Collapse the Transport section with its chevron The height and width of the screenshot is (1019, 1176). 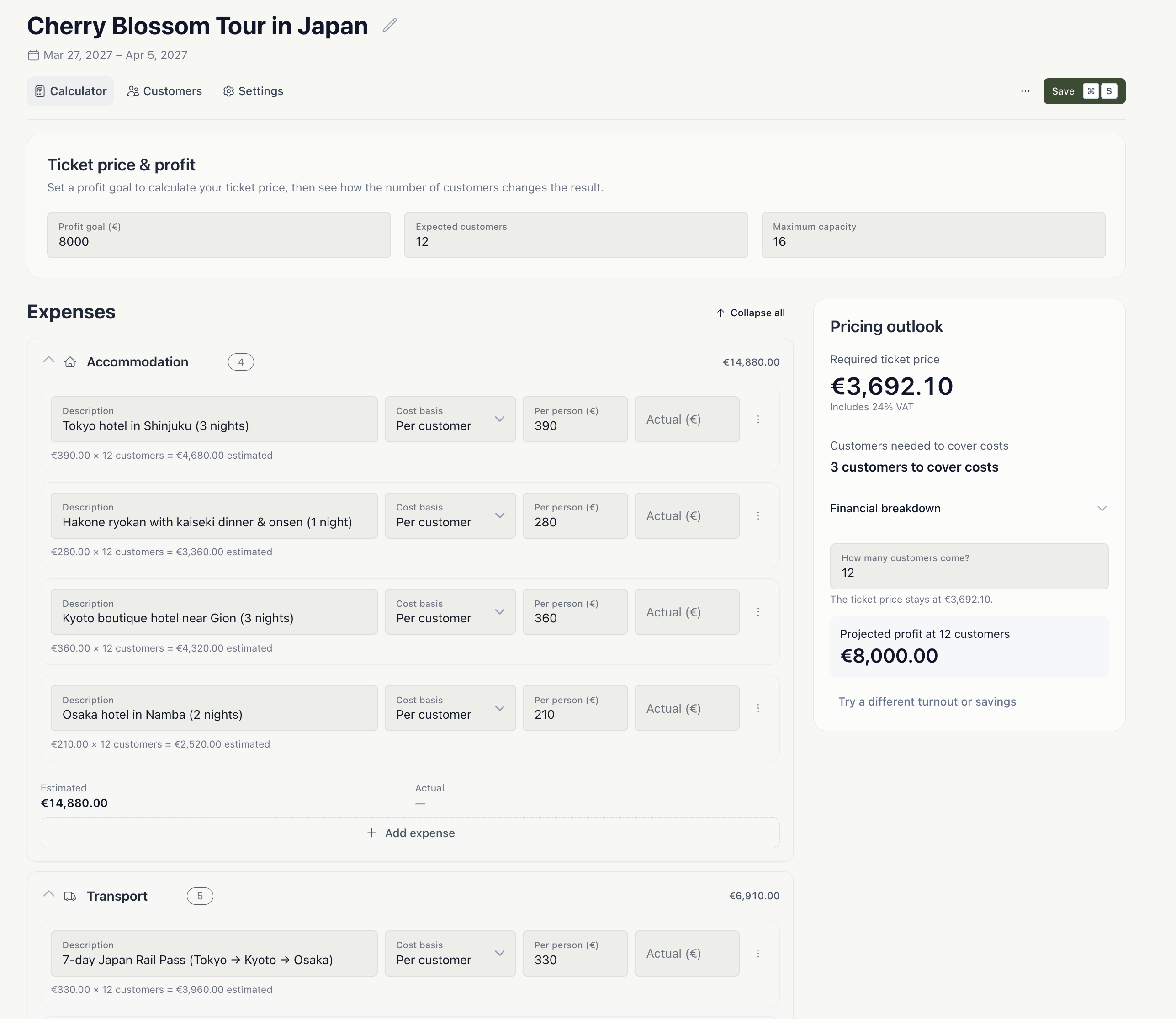tap(49, 894)
